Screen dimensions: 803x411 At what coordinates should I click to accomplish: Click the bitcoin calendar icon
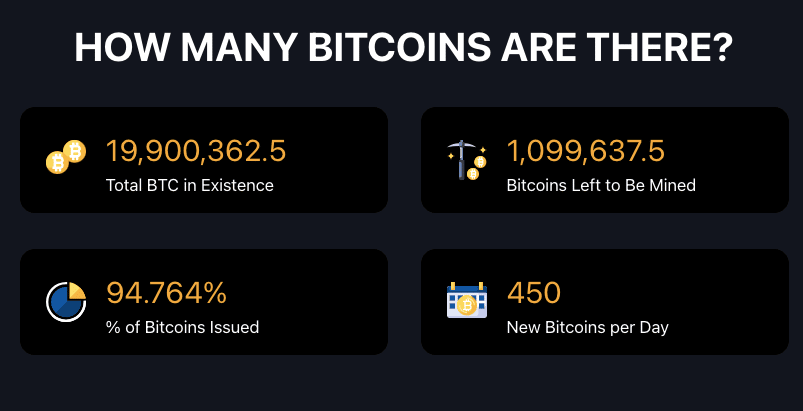(467, 300)
